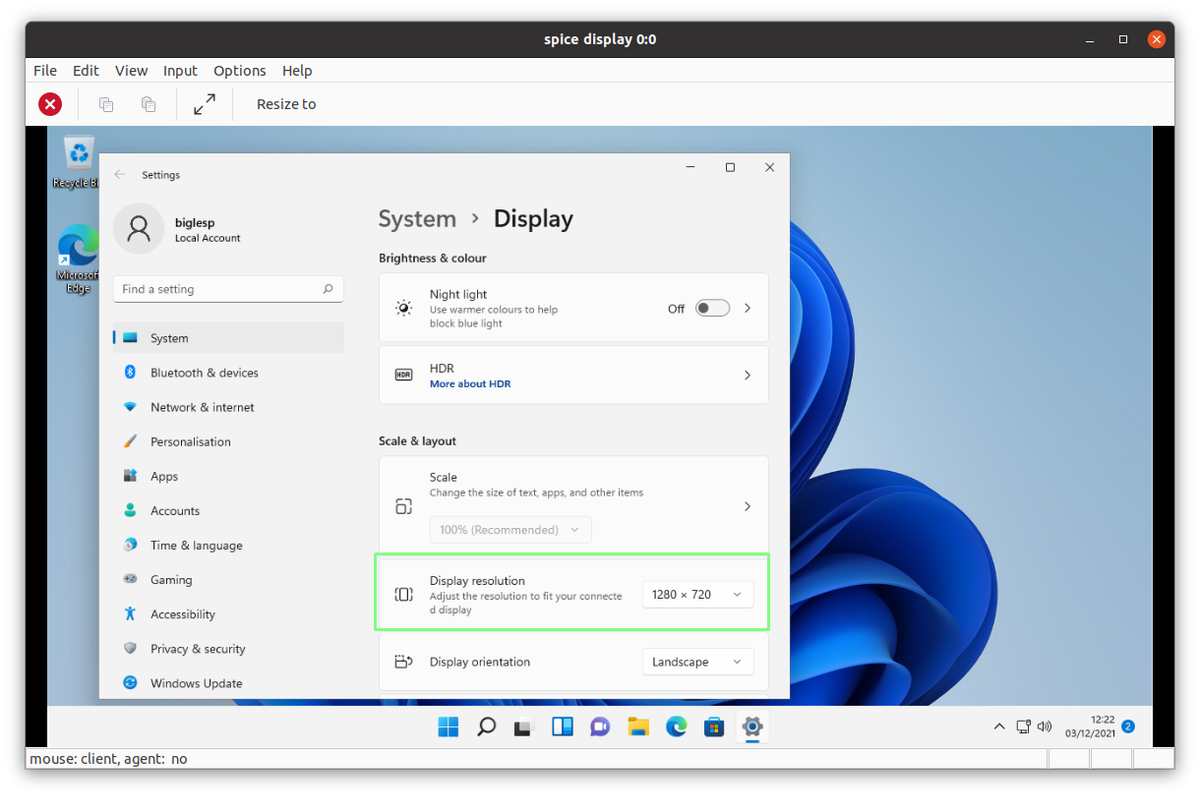
Task: Open the Display resolution dropdown
Action: point(697,594)
